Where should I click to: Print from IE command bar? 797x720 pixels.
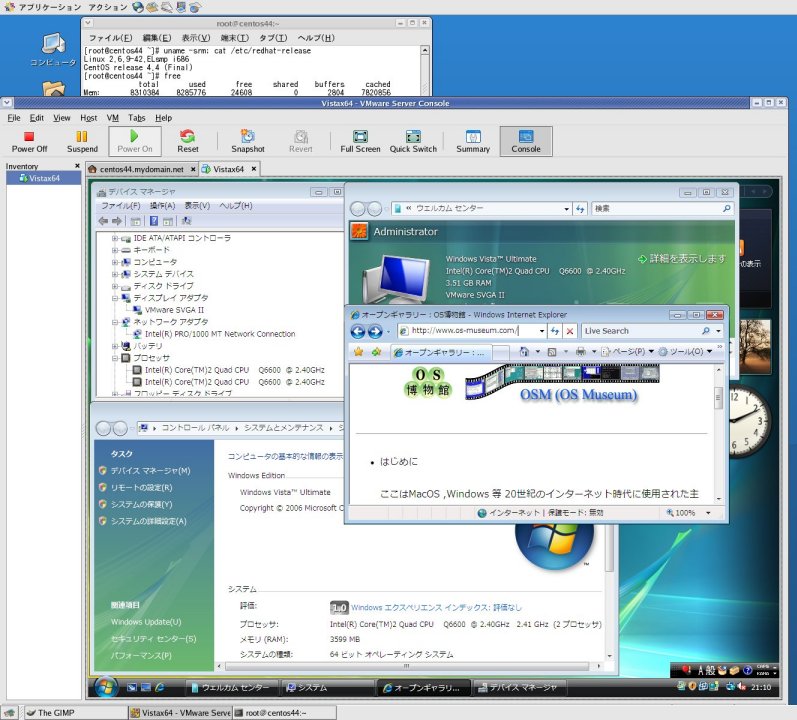[580, 352]
